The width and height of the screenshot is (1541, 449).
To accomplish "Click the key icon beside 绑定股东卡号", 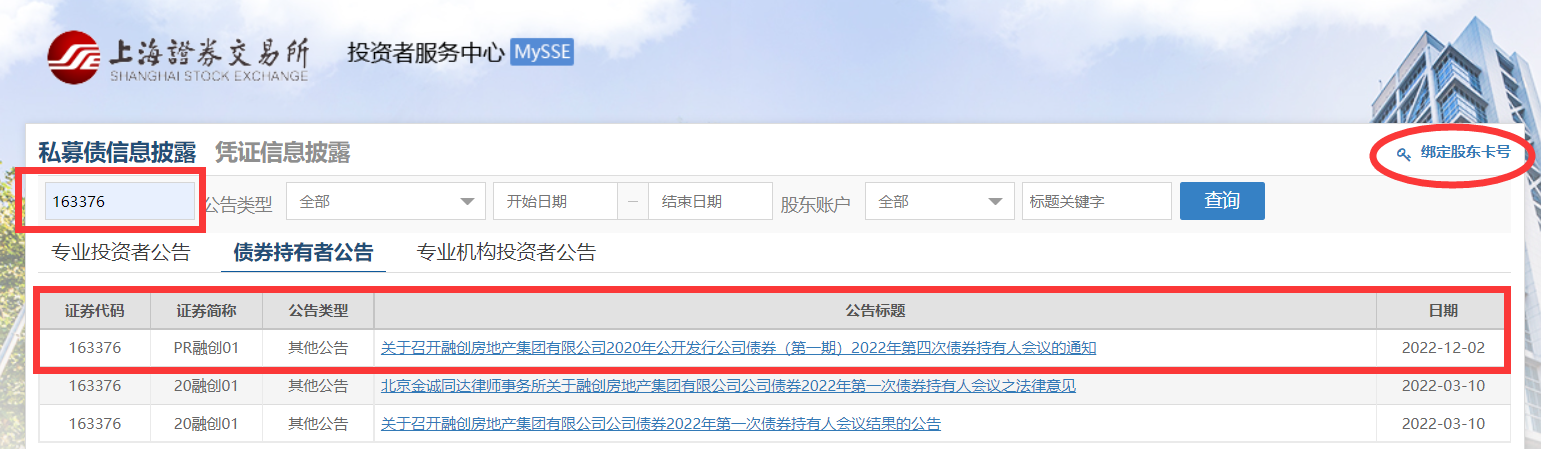I will tap(1404, 154).
